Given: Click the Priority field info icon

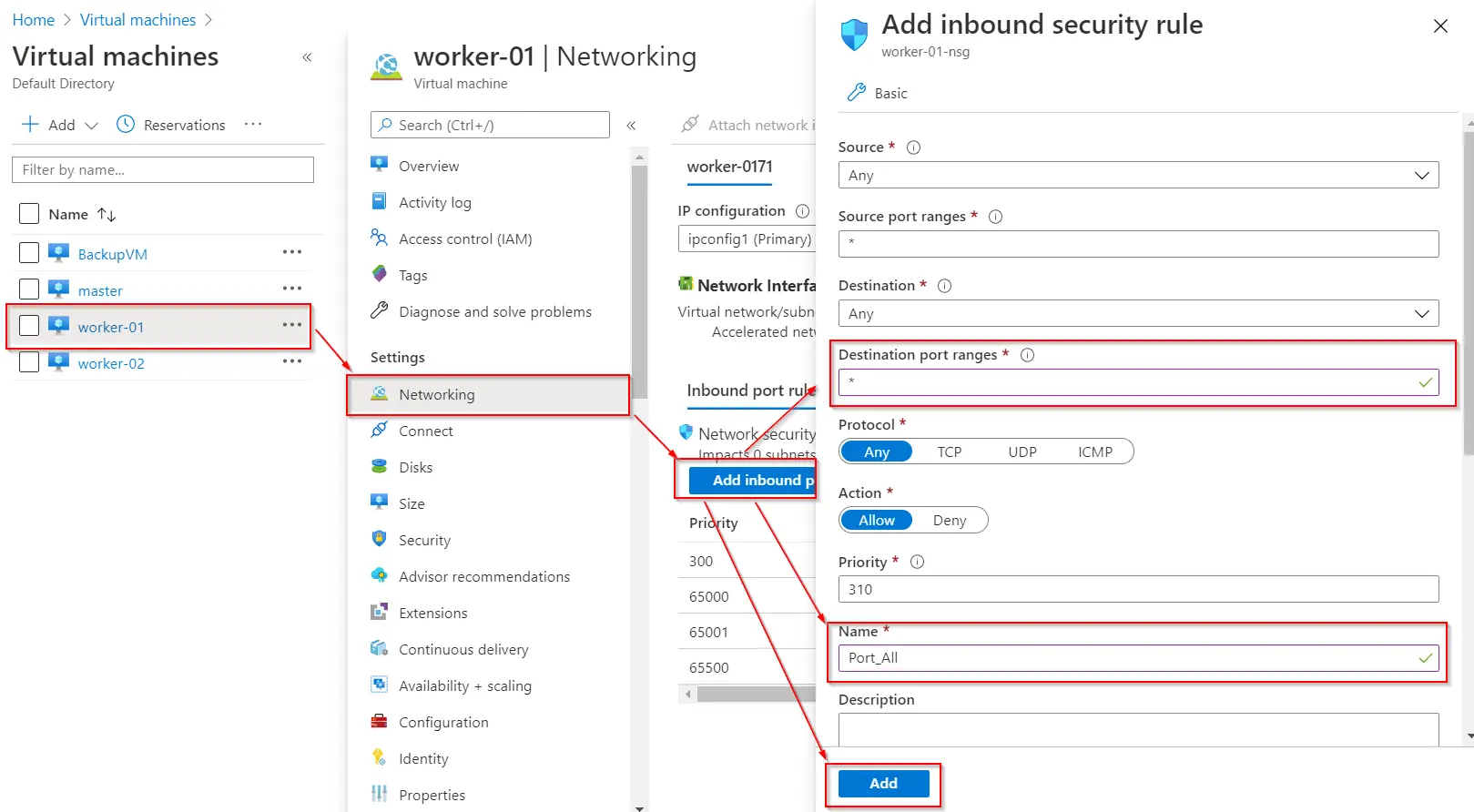Looking at the screenshot, I should [x=917, y=563].
